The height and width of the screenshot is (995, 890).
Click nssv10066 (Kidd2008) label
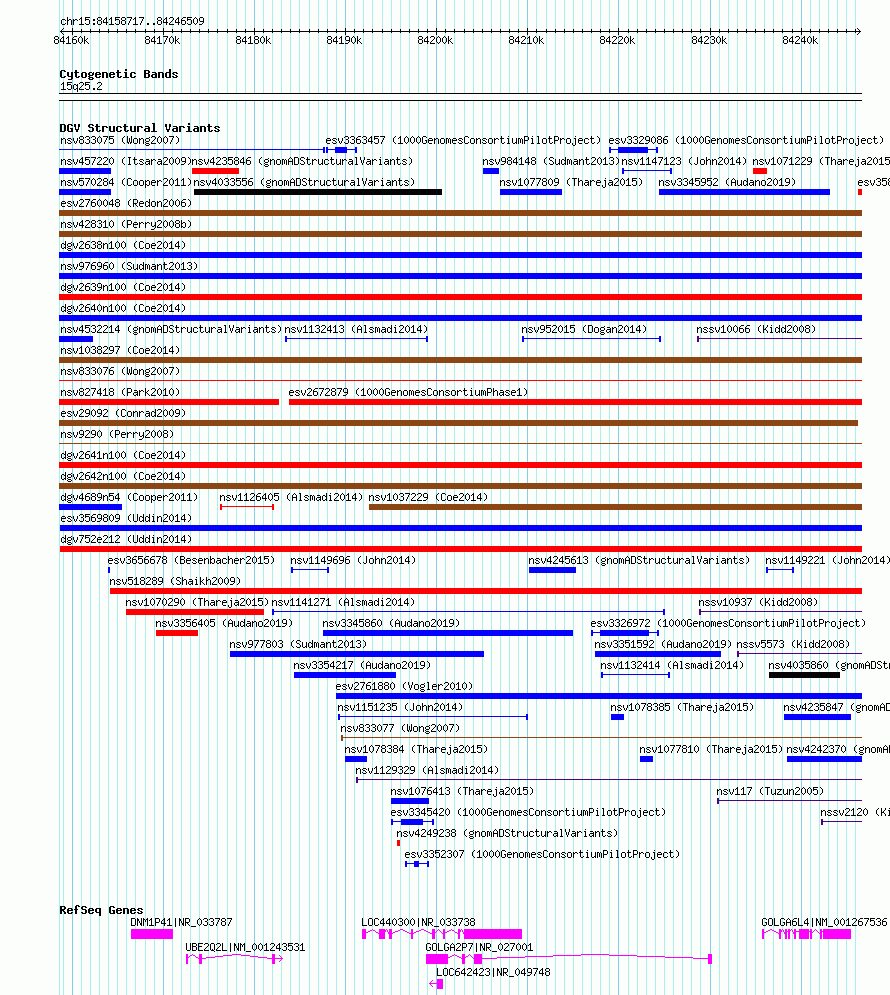click(x=756, y=329)
